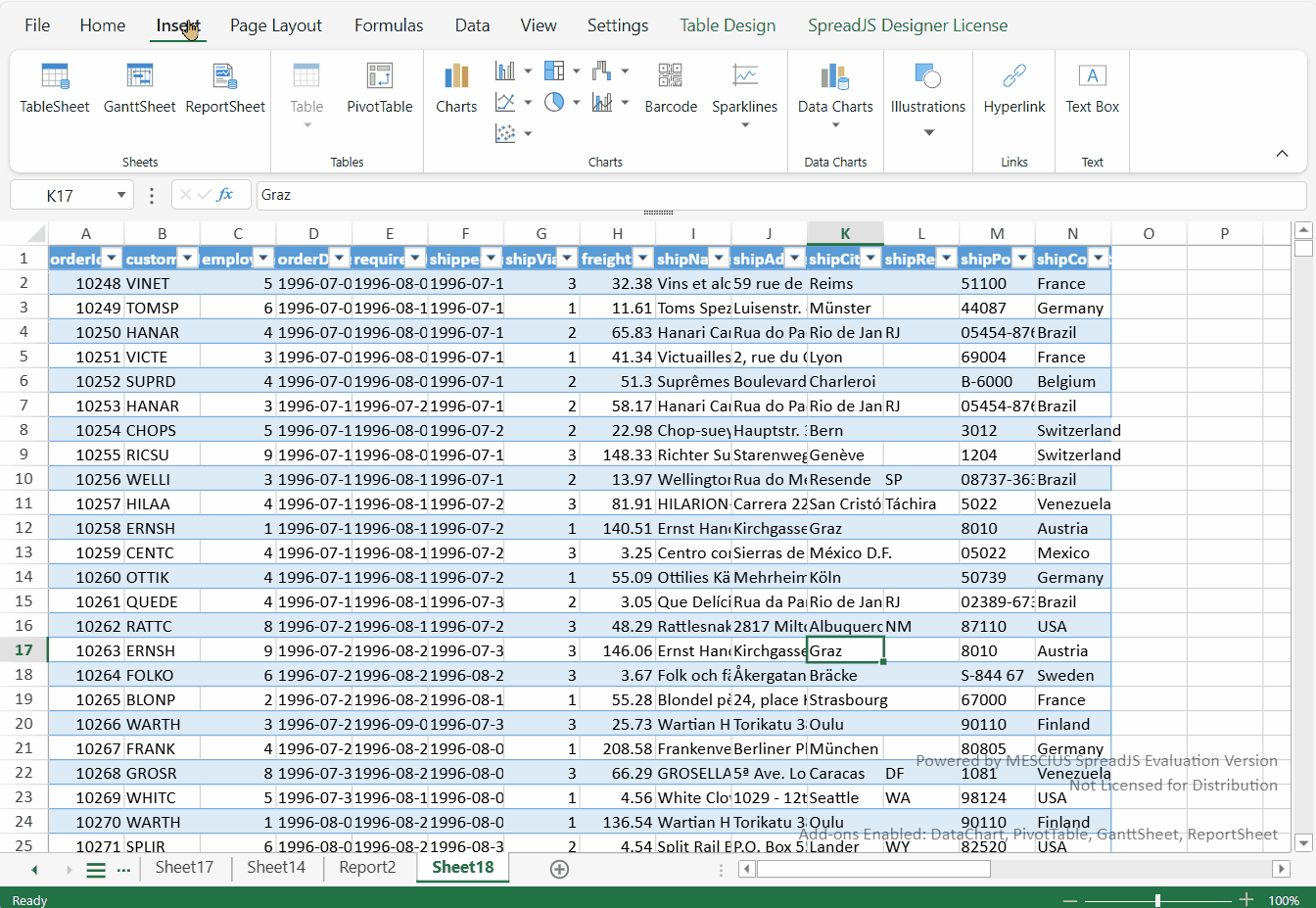Click the 100% zoom level button
This screenshot has height=908, width=1316.
pos(1284,900)
